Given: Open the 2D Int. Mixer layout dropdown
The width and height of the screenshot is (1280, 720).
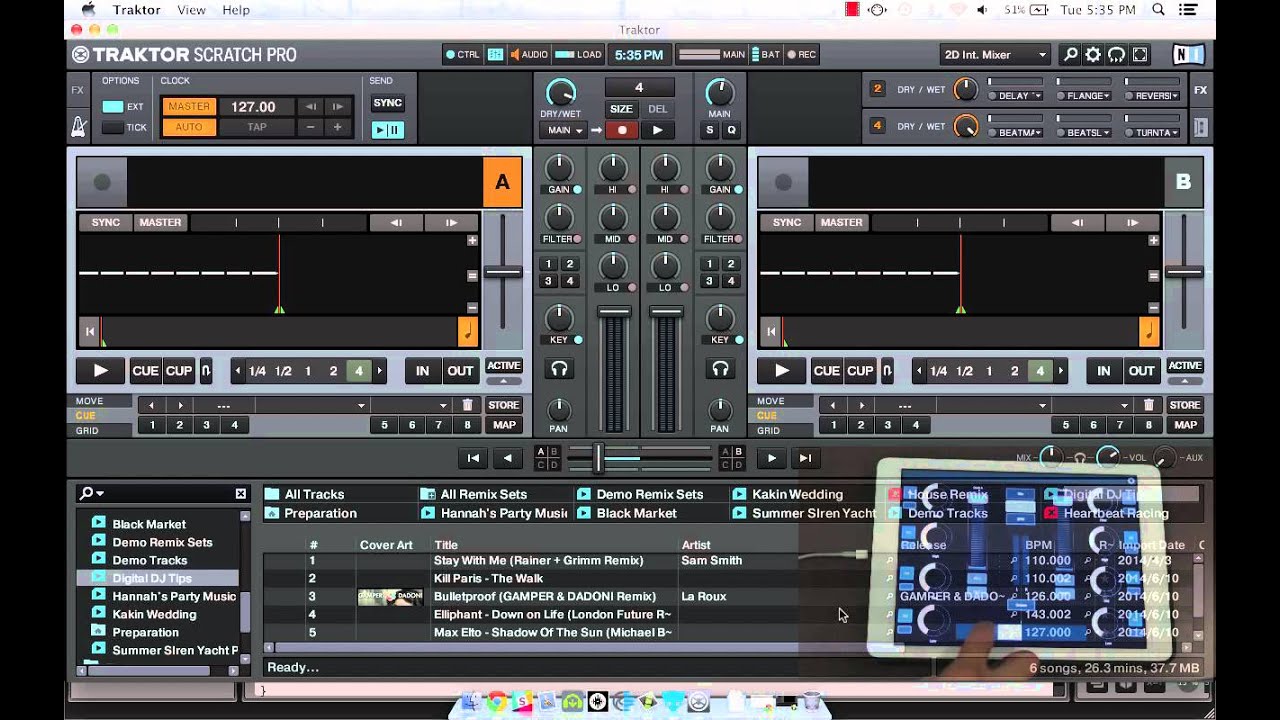Looking at the screenshot, I should [x=995, y=55].
